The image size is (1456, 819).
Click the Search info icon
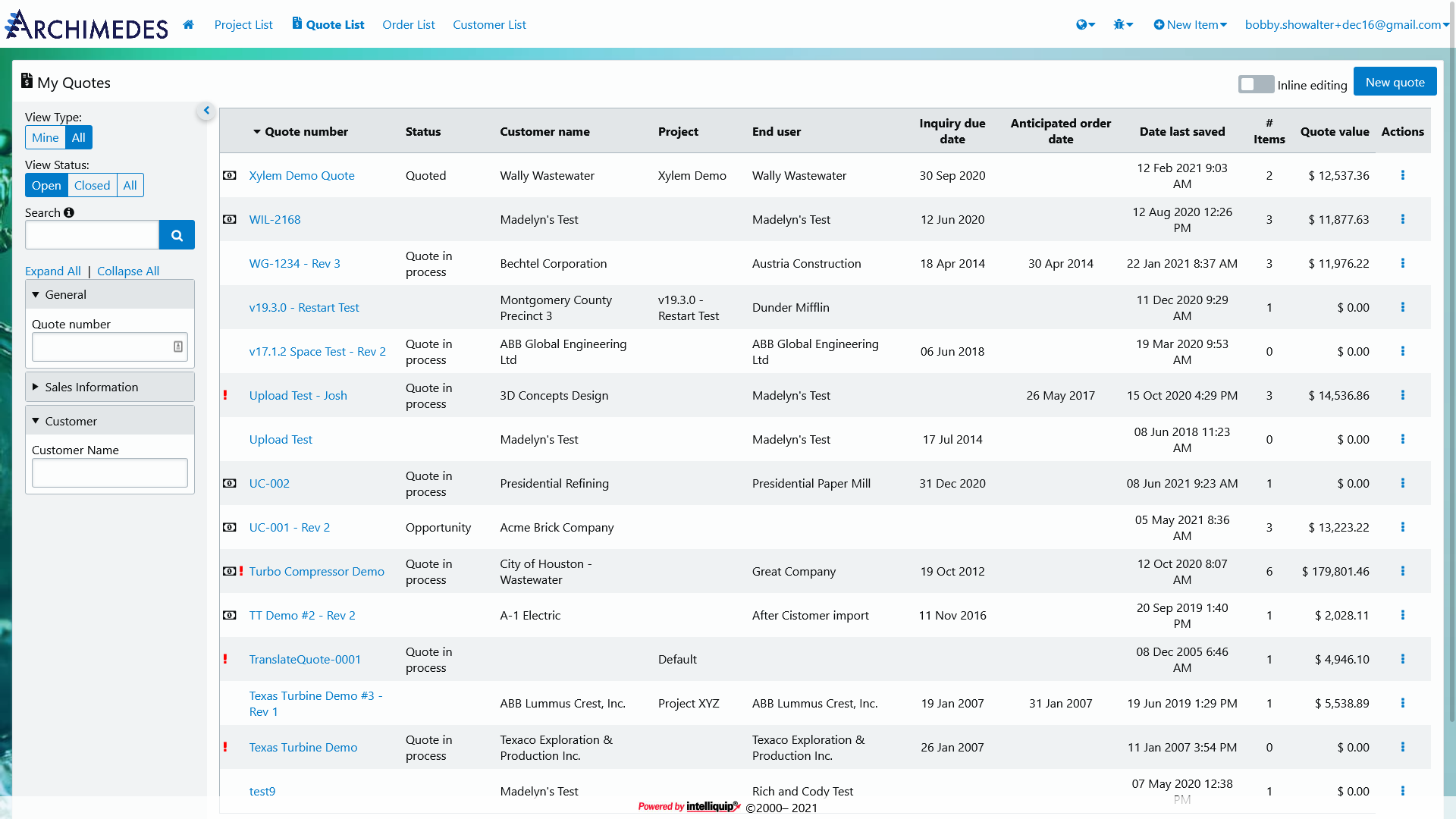[69, 212]
